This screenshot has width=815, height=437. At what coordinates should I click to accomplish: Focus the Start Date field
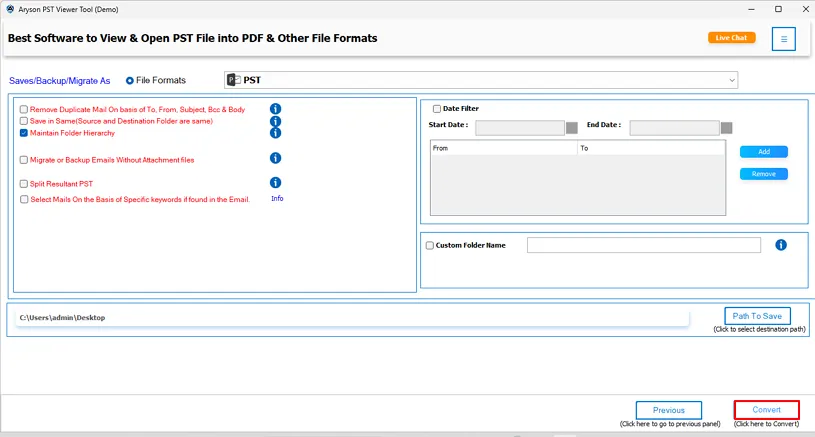point(520,128)
